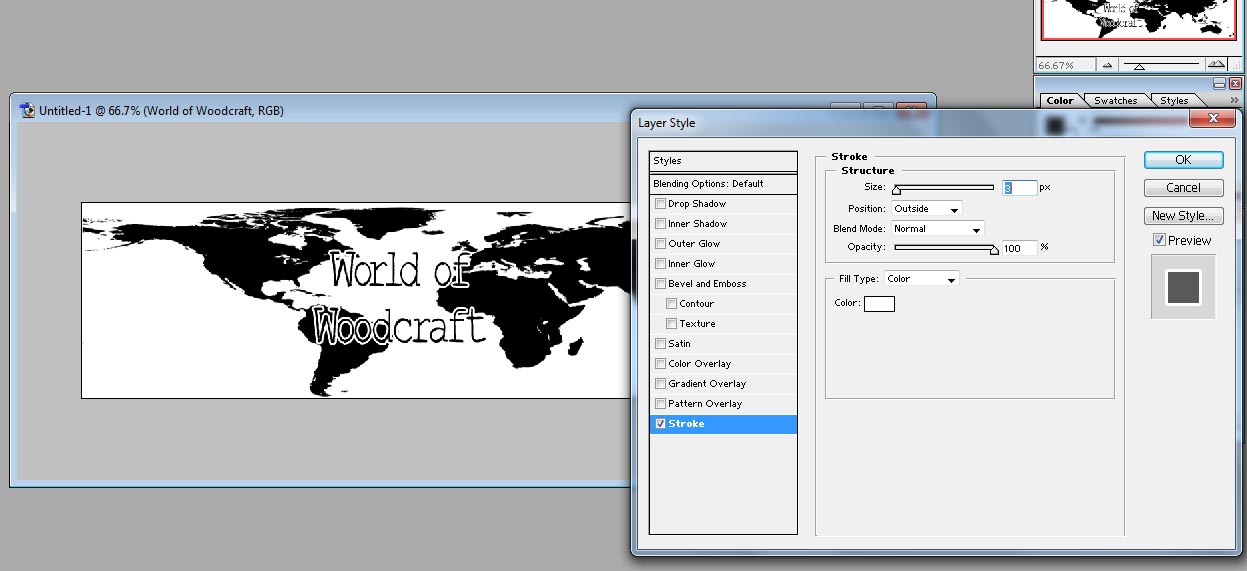Confirm the layer style with OK
This screenshot has height=571, width=1247.
pos(1183,160)
